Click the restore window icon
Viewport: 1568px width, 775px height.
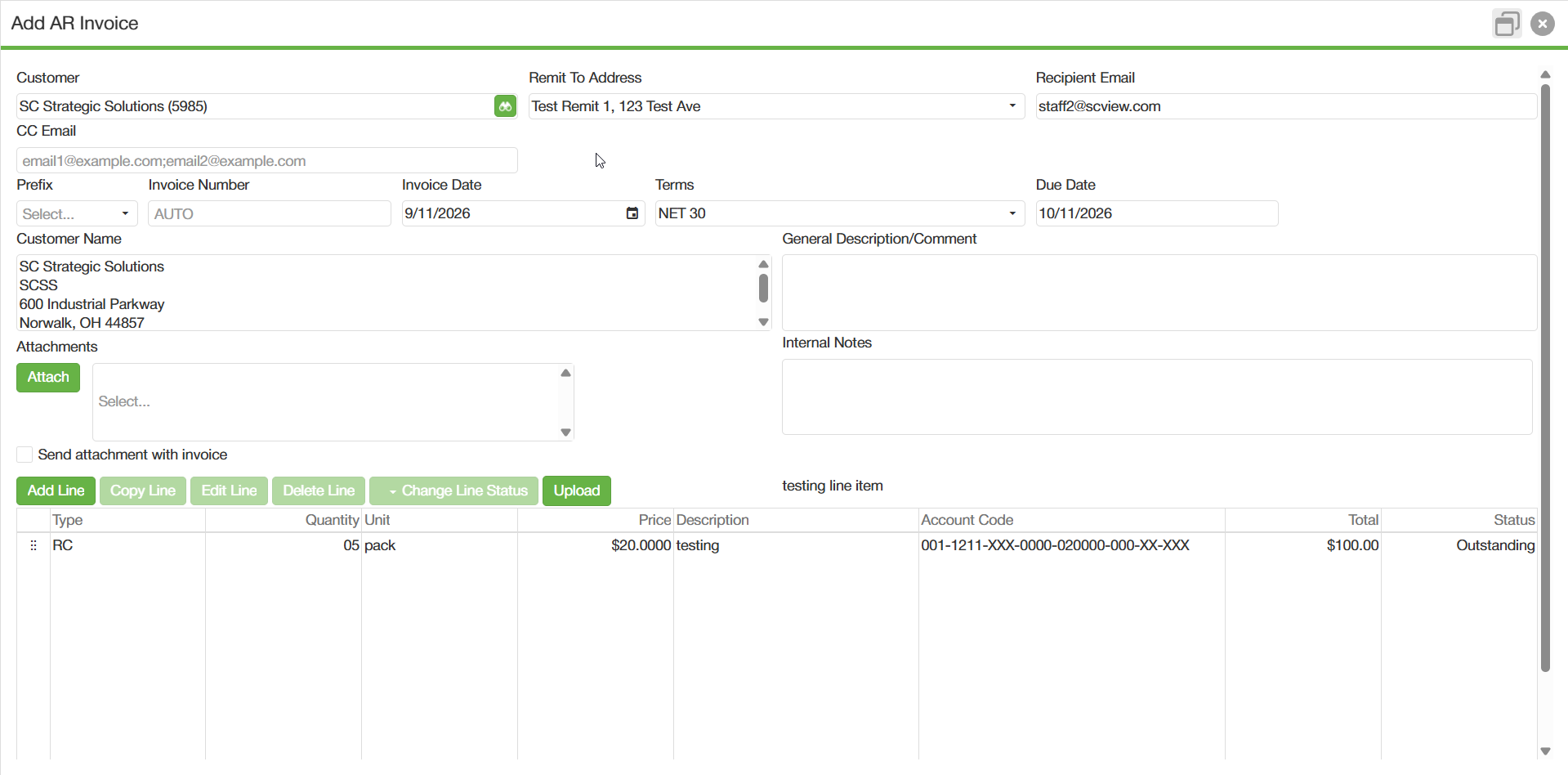click(x=1507, y=24)
